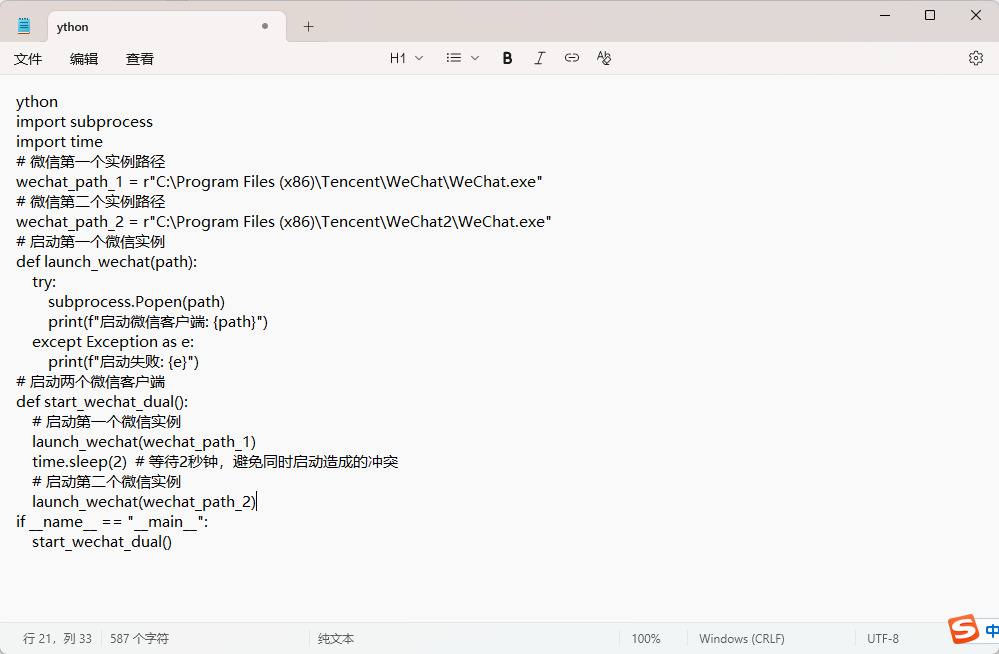
Task: Open the 查看 menu
Action: click(140, 59)
